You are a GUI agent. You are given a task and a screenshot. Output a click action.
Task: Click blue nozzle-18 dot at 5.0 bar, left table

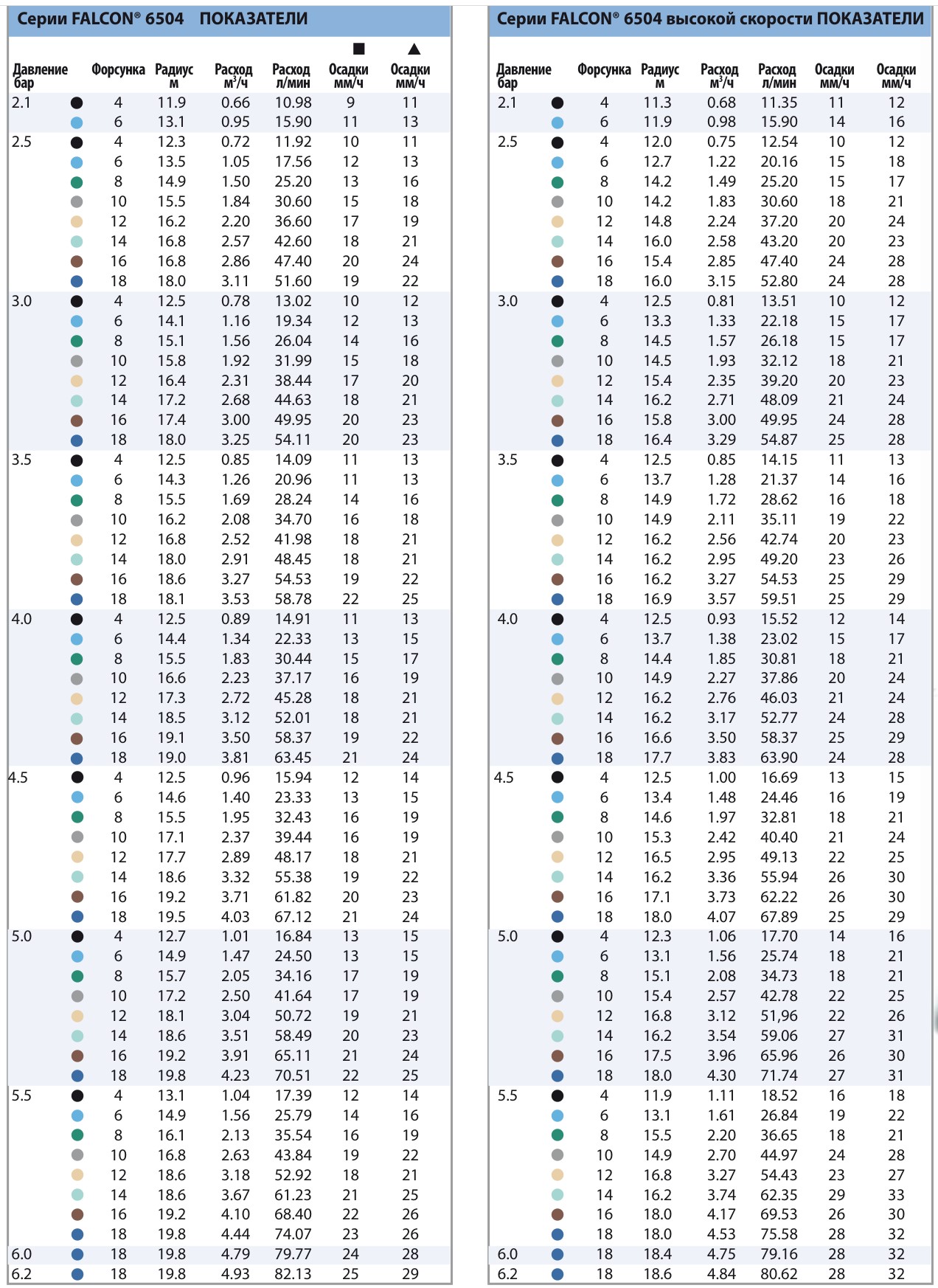pyautogui.click(x=77, y=1076)
